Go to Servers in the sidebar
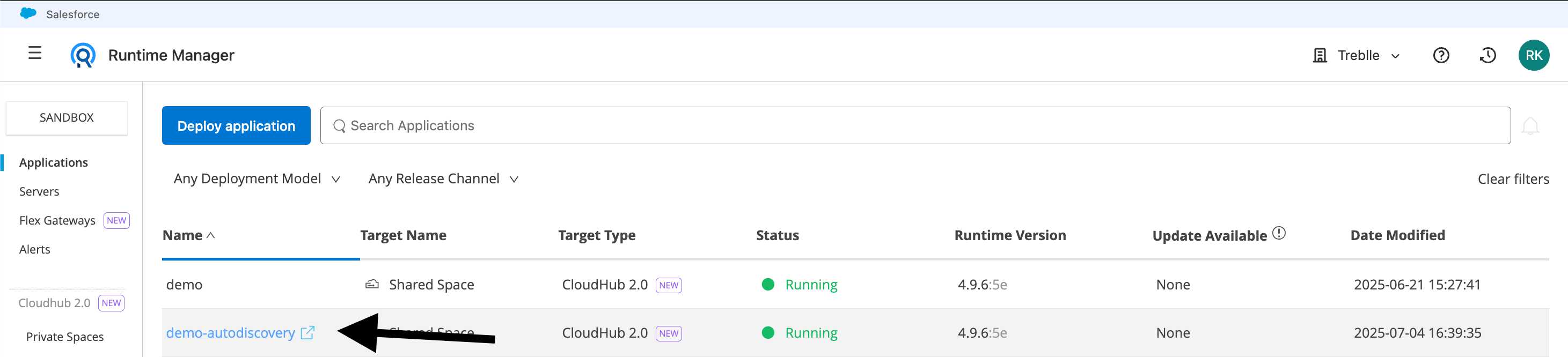The width and height of the screenshot is (1568, 357). point(39,191)
